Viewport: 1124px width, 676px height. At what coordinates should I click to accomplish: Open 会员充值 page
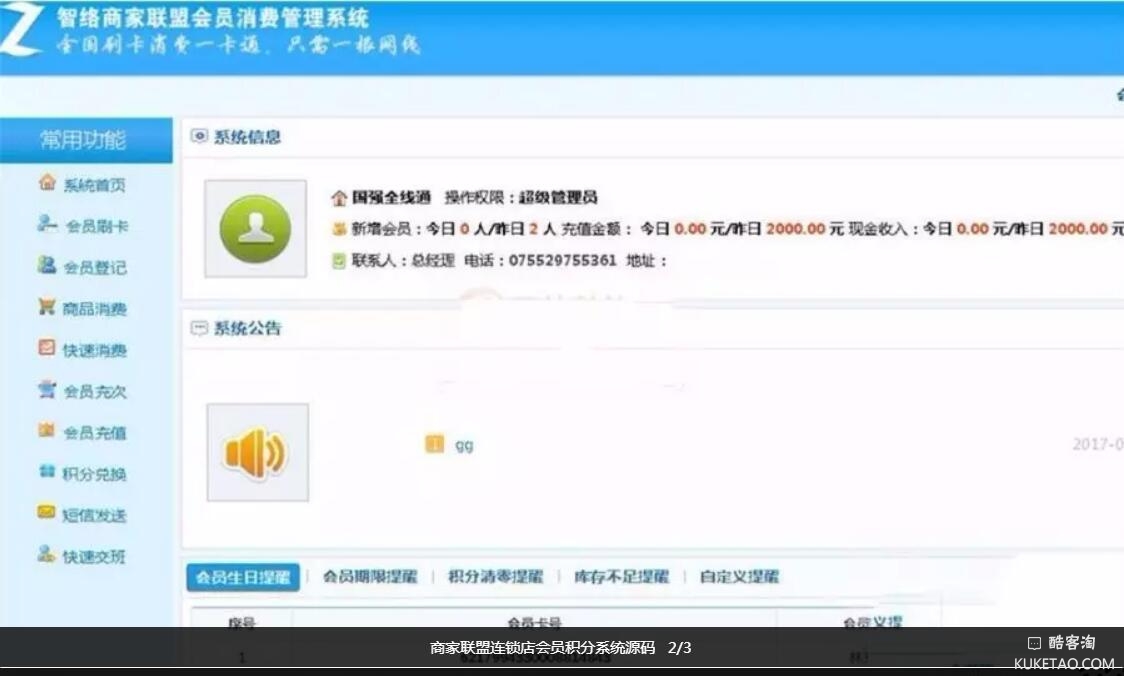(x=95, y=433)
